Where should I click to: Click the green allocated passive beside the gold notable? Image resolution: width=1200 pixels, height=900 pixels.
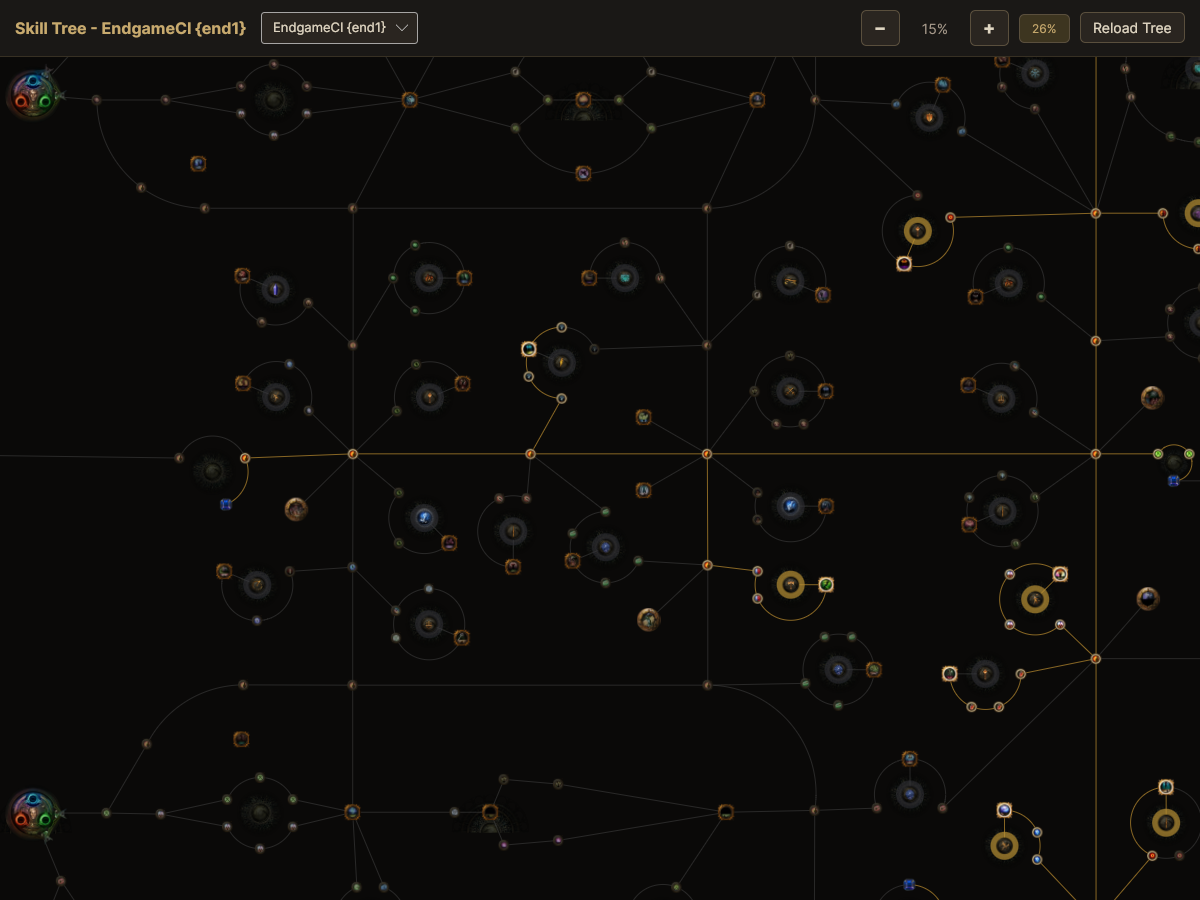[826, 585]
